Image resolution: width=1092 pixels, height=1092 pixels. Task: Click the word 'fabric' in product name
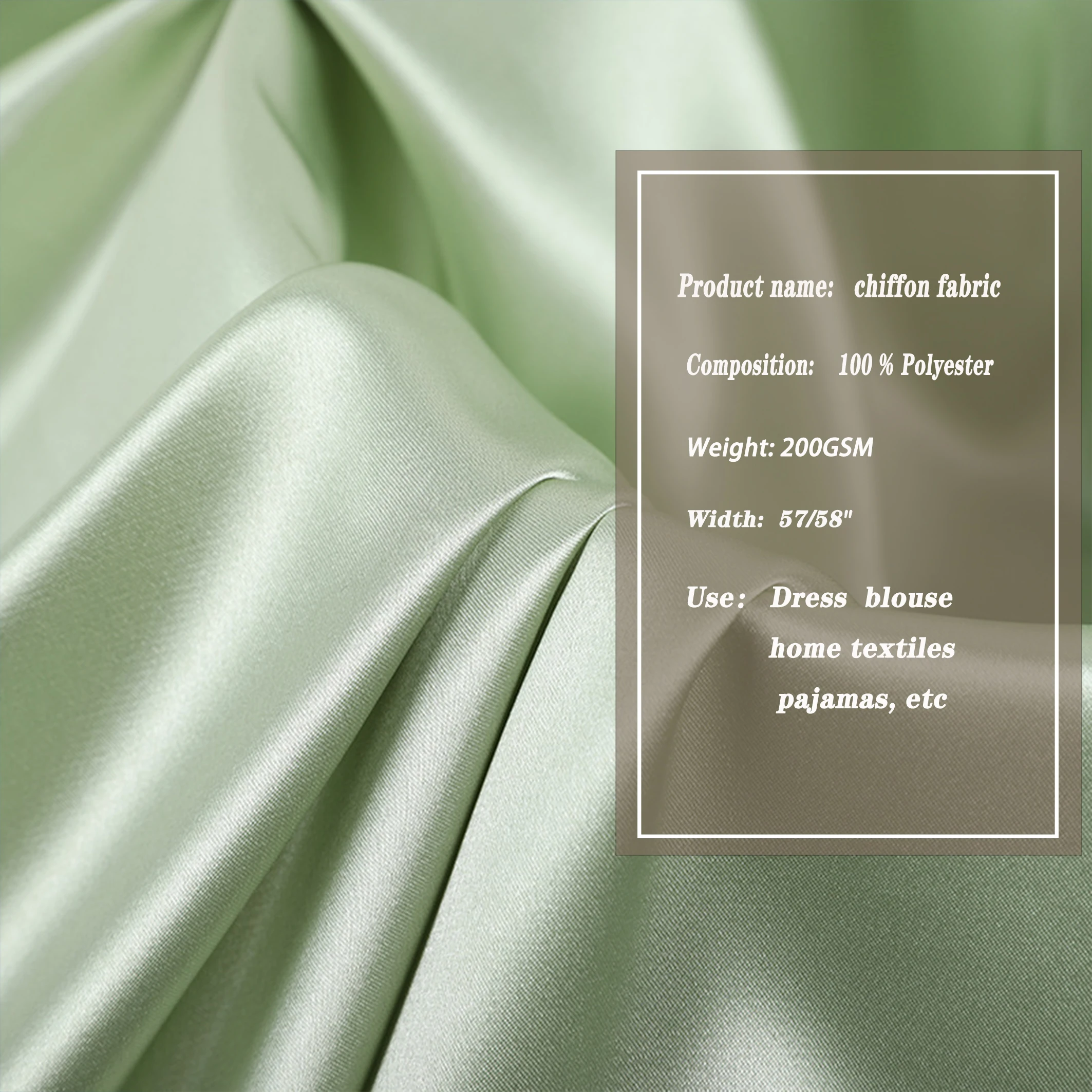(968, 287)
